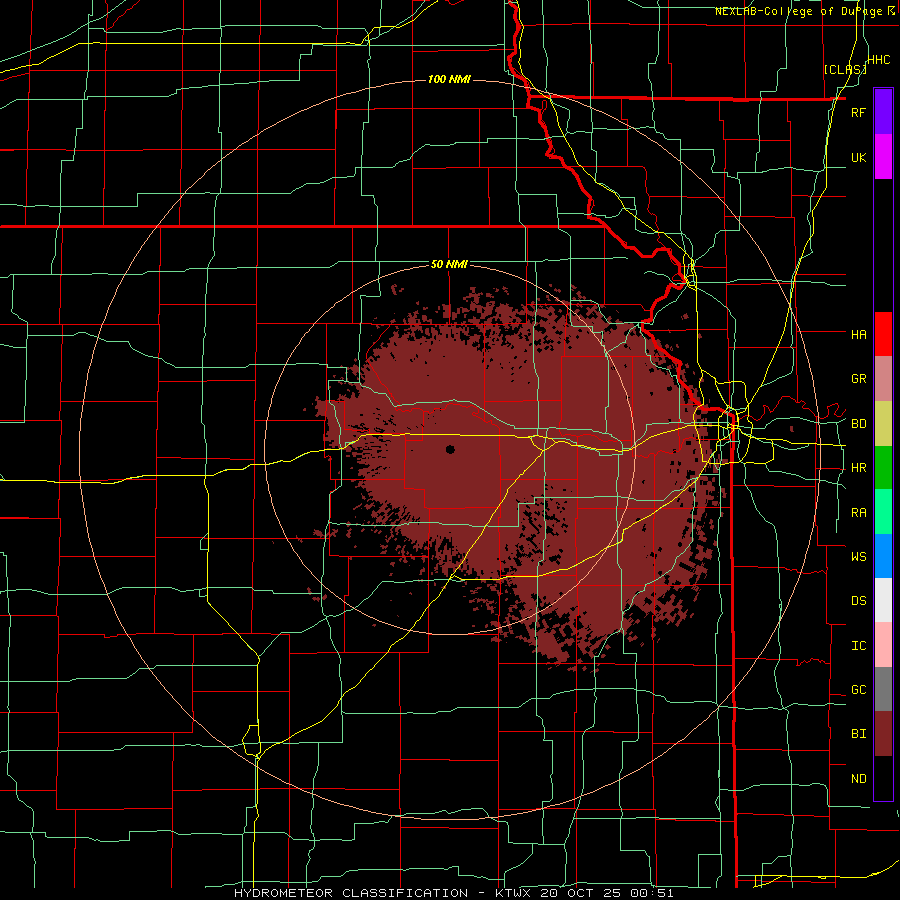Select the "BD" legend label
Viewport: 900px width, 900px height.
[858, 424]
